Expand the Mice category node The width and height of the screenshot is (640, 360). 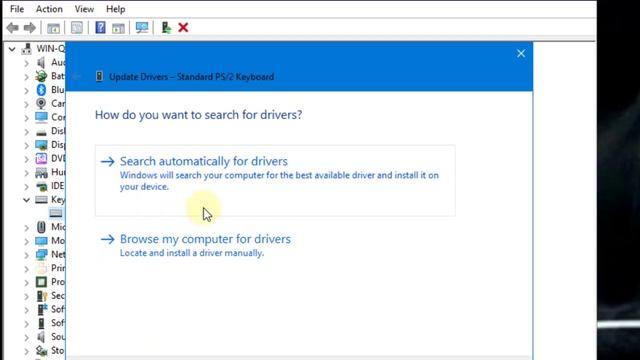(x=27, y=228)
